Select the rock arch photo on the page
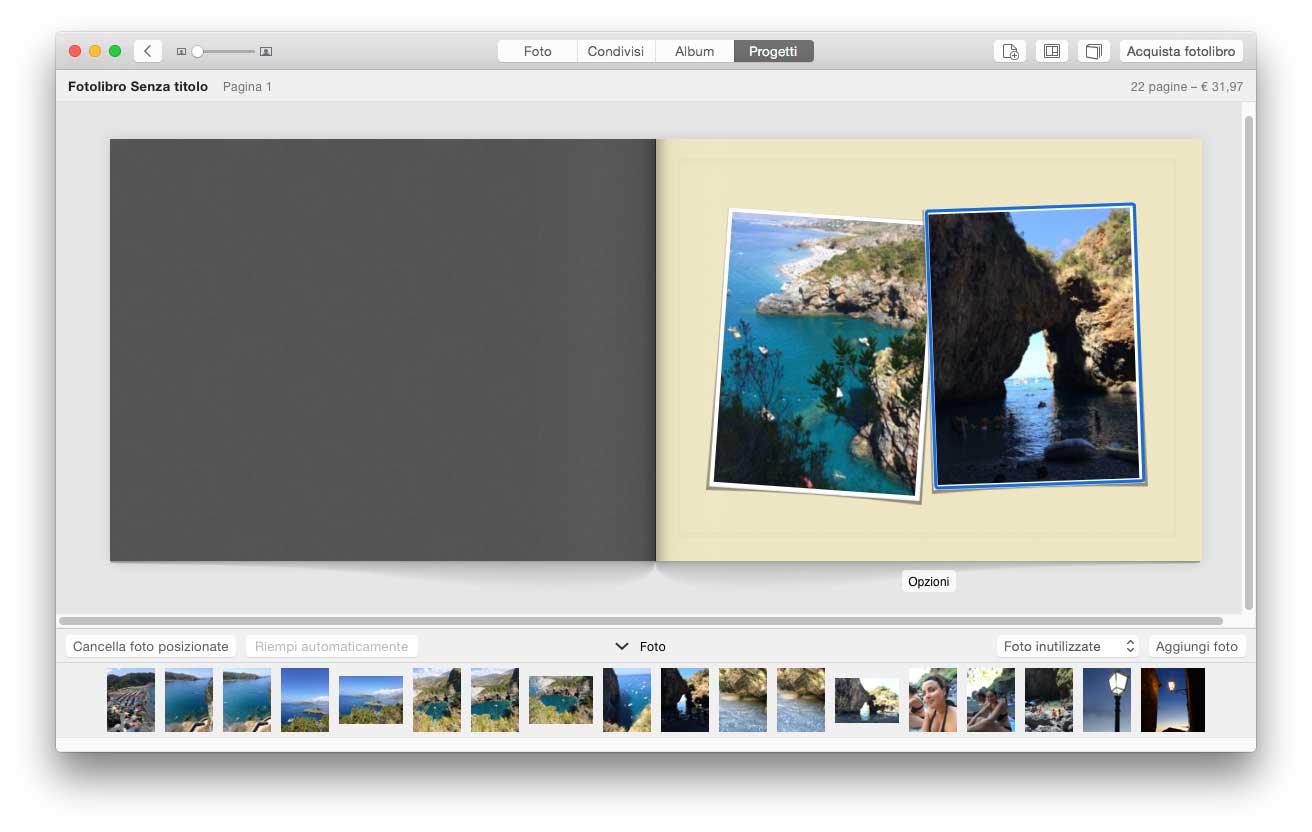1312x832 pixels. click(x=1034, y=347)
